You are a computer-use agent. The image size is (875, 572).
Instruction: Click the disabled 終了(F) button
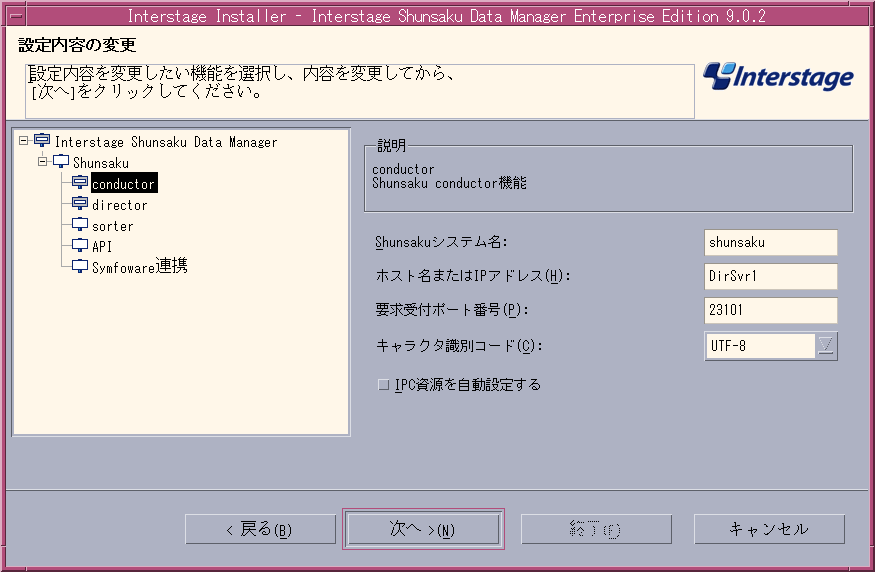[x=596, y=529]
